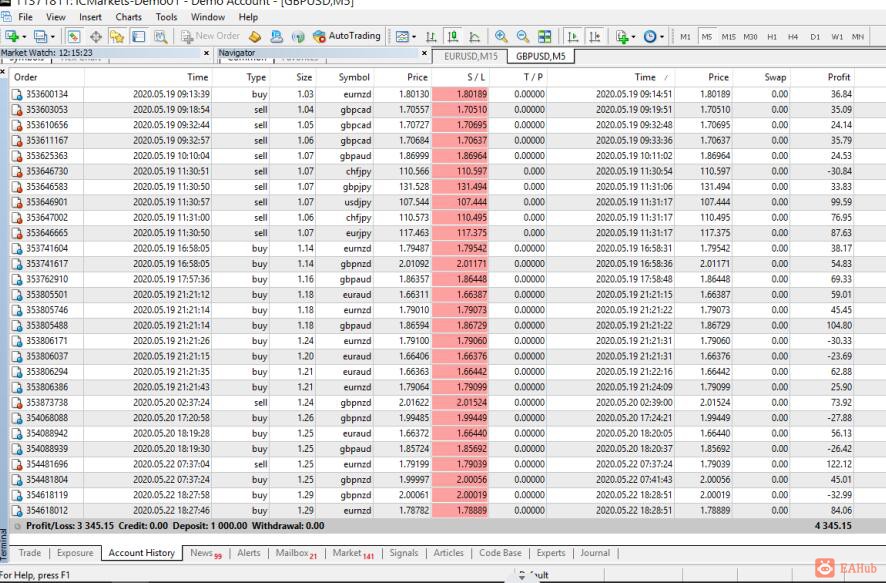
Task: Select profit value 122.12
Action: 839,464
